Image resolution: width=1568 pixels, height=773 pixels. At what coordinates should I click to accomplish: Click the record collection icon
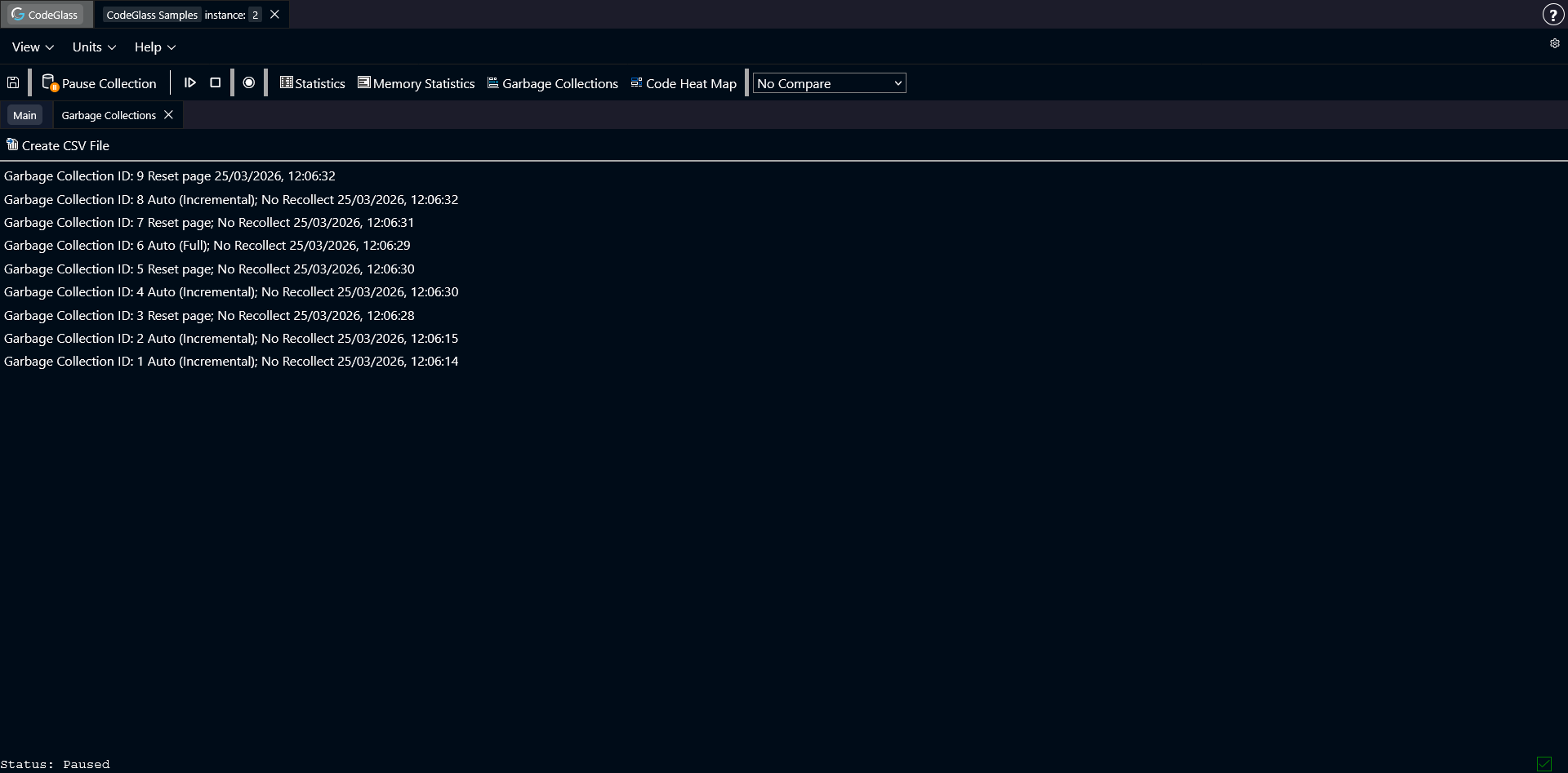point(249,82)
